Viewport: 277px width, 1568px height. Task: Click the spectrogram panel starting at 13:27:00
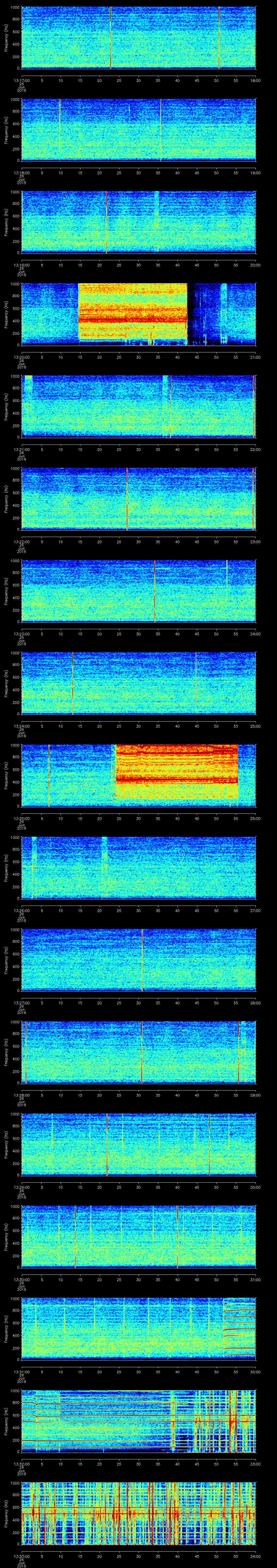(x=138, y=960)
